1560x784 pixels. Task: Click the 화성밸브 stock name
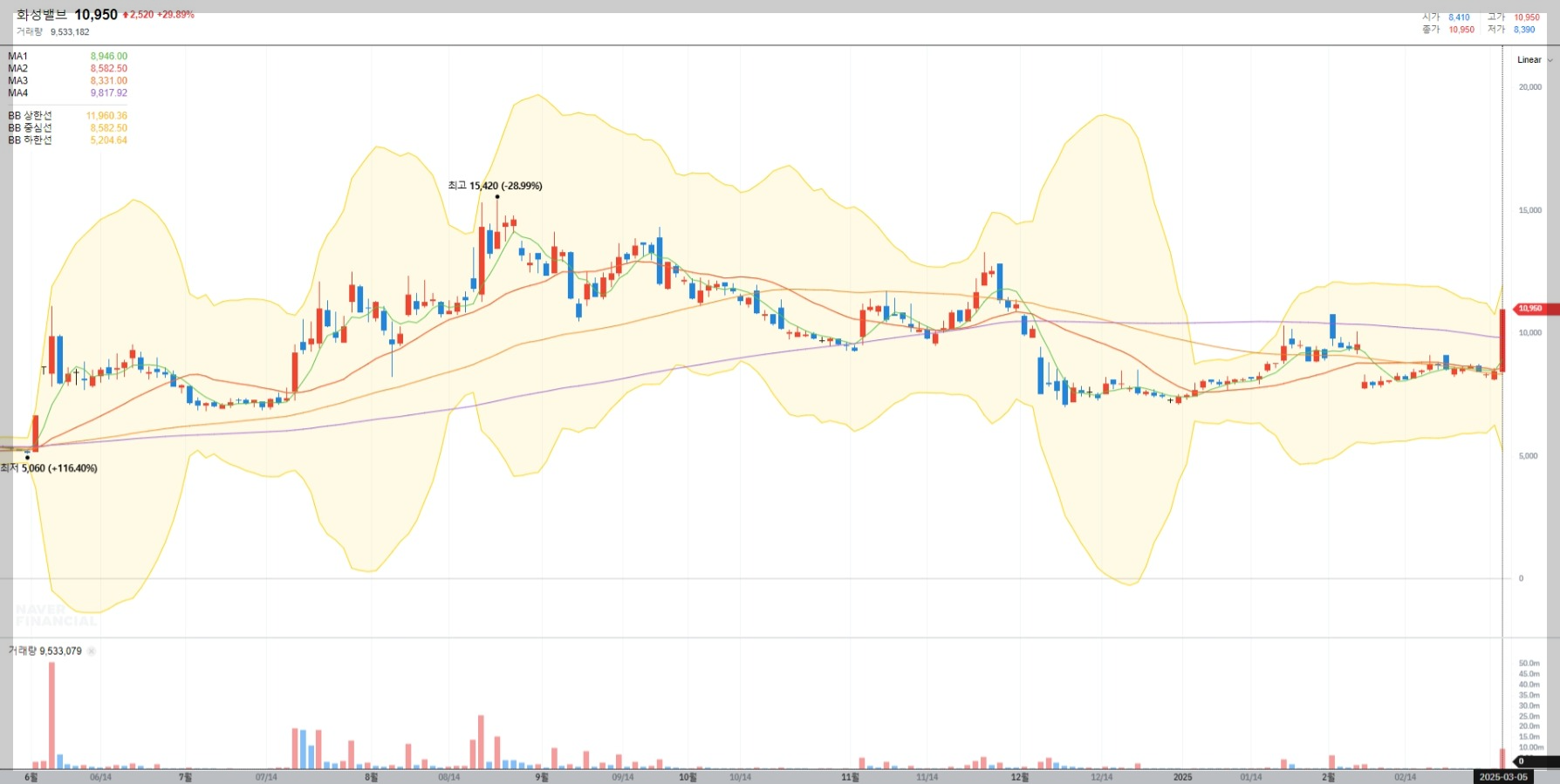click(42, 15)
